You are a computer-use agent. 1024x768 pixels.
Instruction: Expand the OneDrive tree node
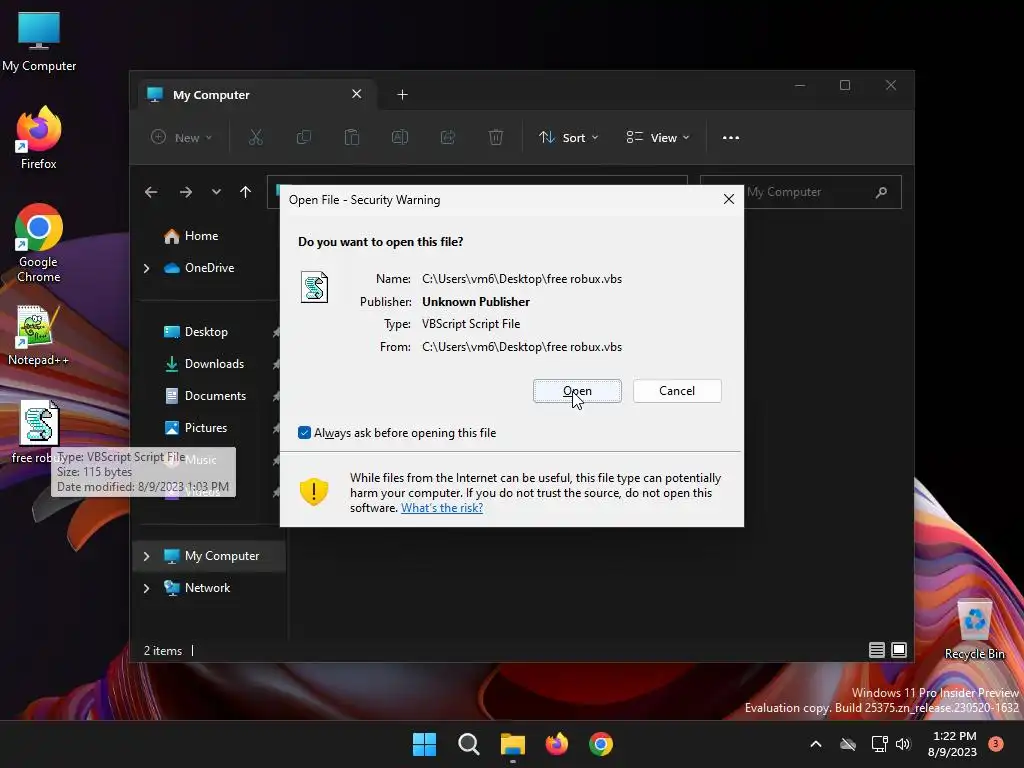pyautogui.click(x=146, y=268)
